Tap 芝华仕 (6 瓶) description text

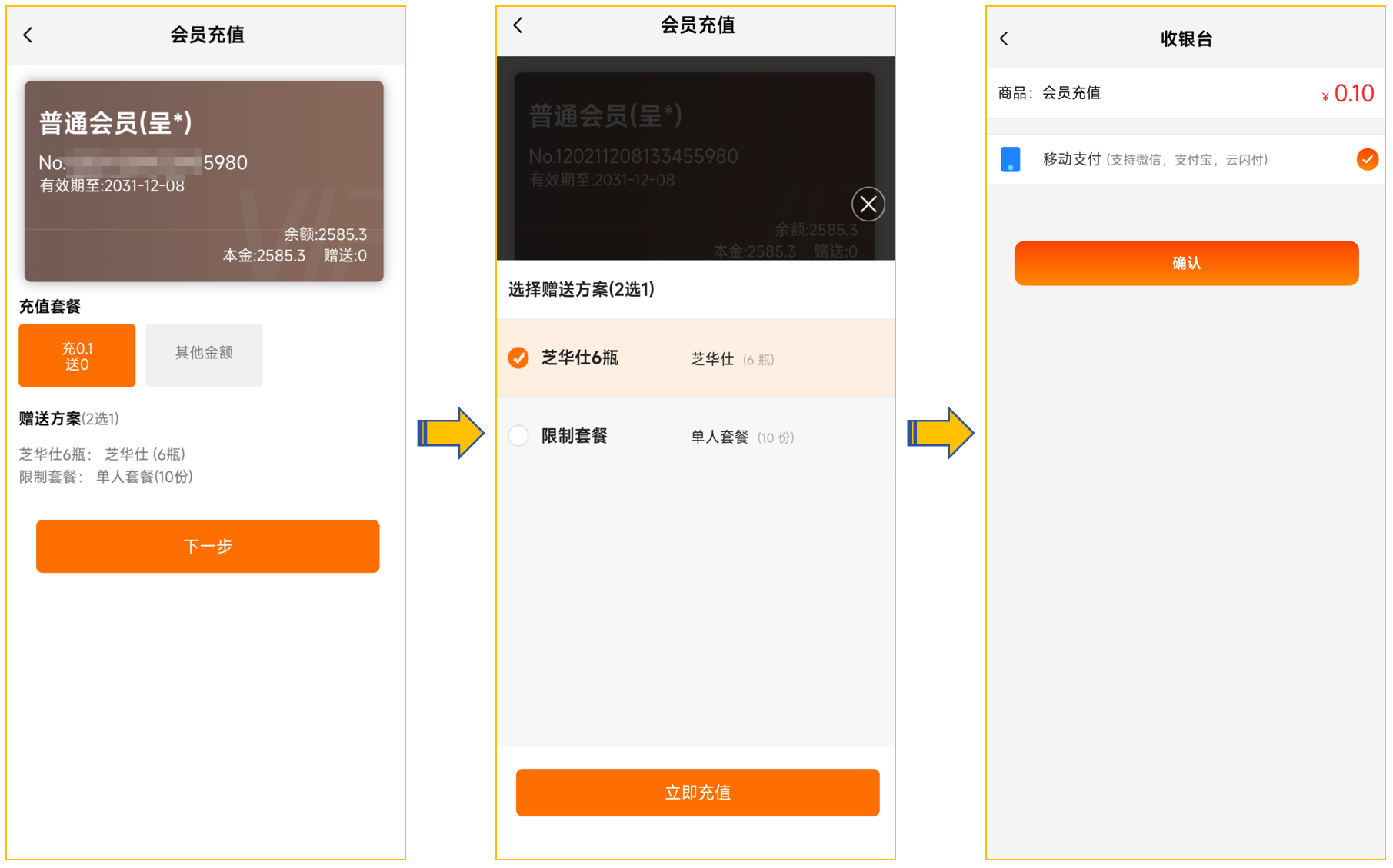point(732,359)
